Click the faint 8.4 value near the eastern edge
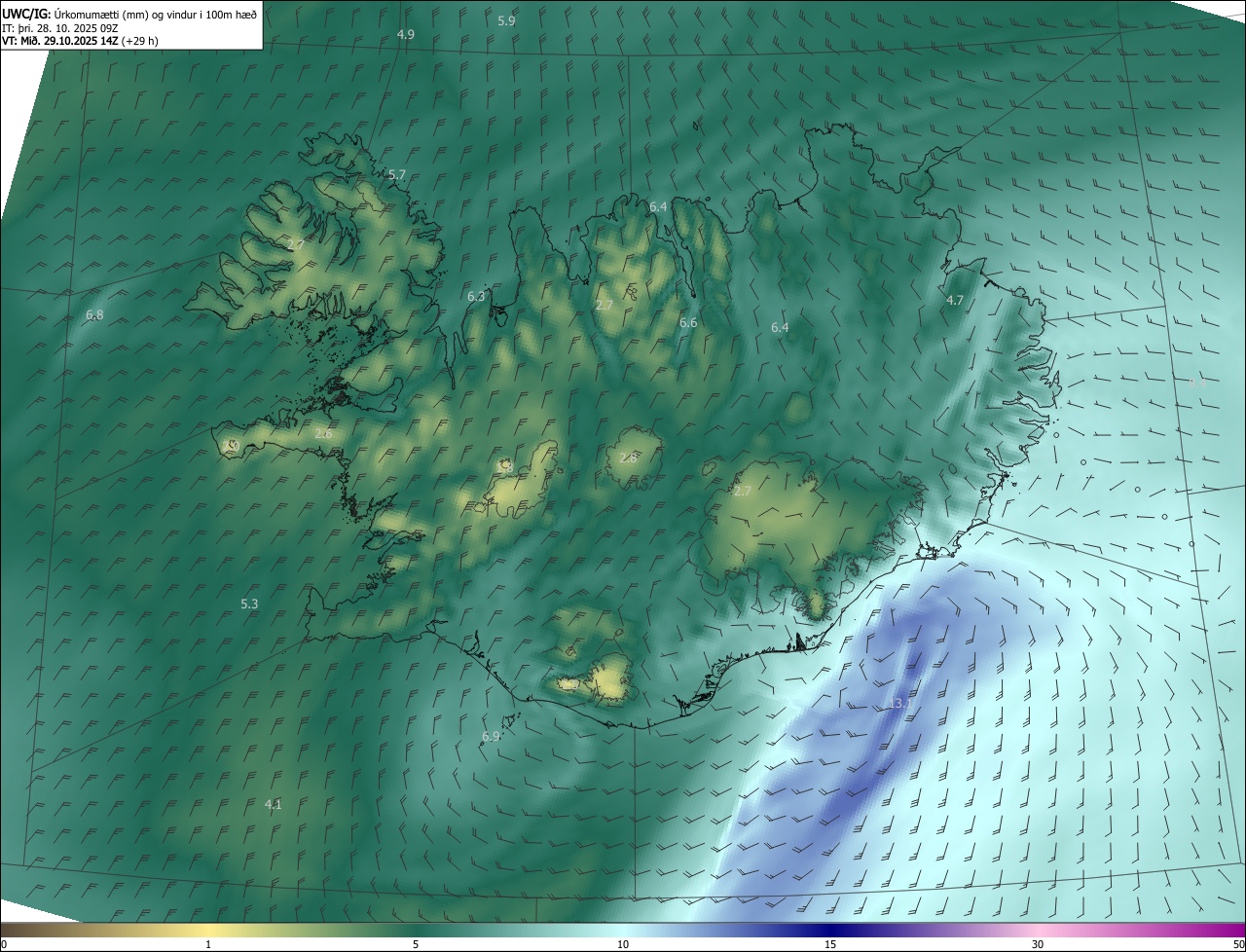 1197,383
